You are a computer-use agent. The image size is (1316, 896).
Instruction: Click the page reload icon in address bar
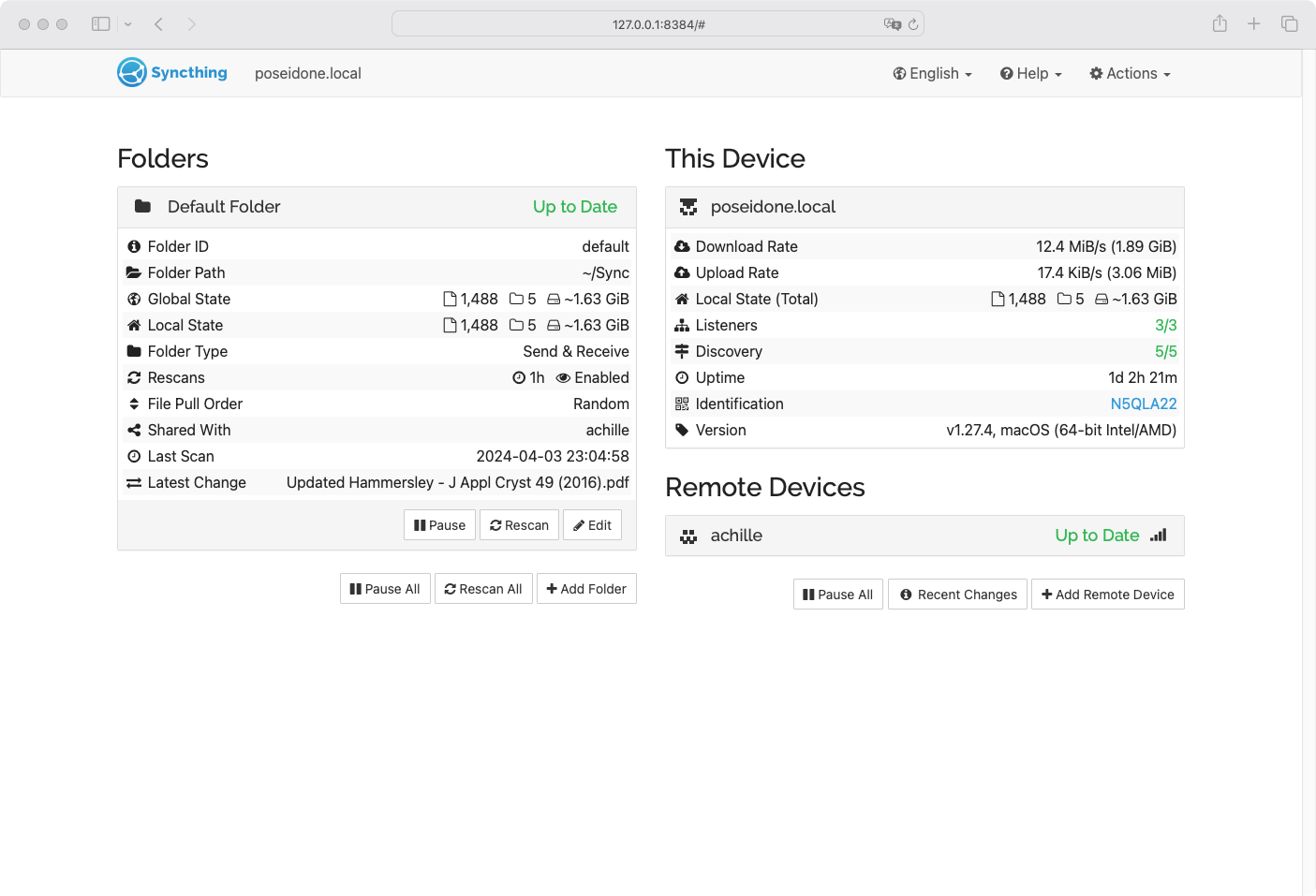pyautogui.click(x=913, y=24)
